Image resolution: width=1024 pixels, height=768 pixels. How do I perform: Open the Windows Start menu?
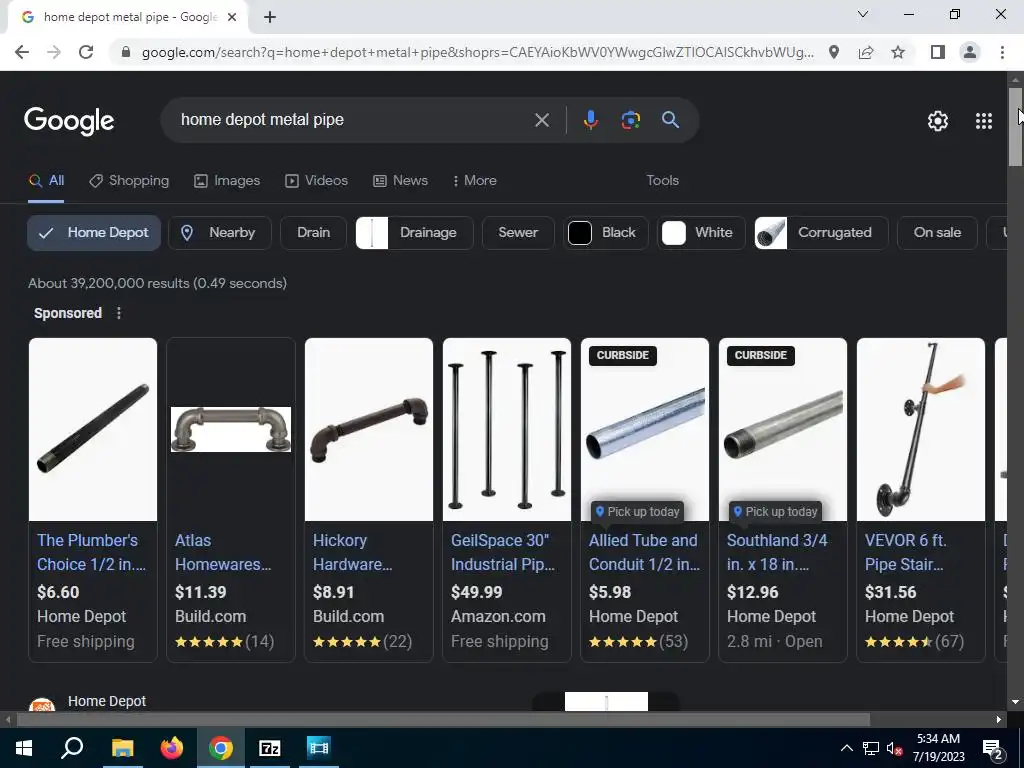[24, 748]
